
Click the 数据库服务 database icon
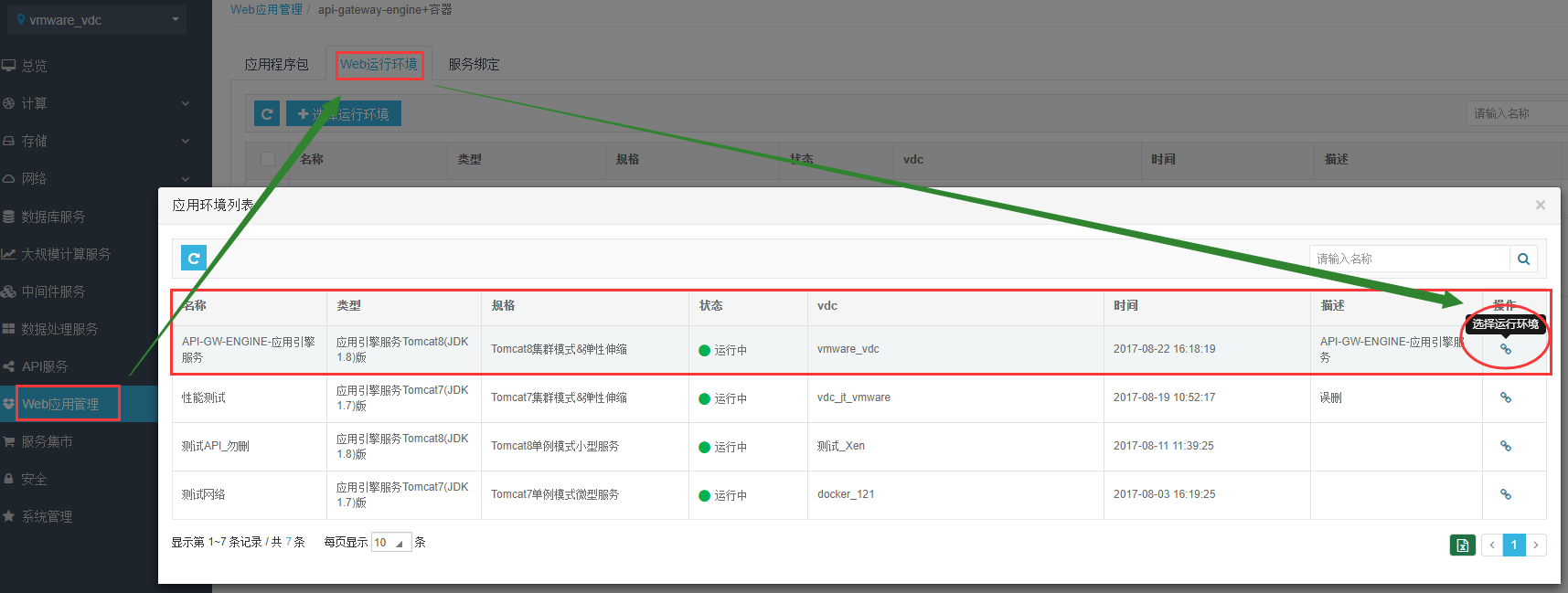(8, 217)
